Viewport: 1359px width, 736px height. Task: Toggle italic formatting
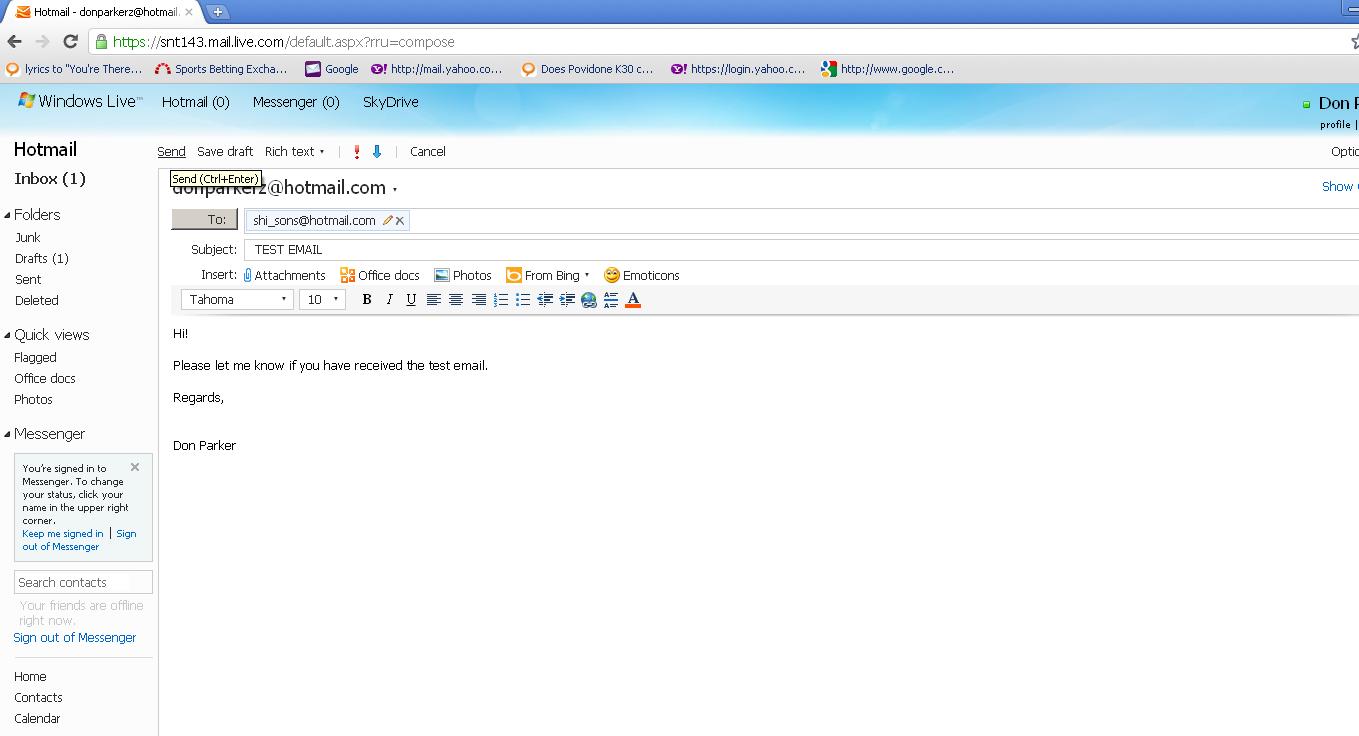tap(389, 300)
